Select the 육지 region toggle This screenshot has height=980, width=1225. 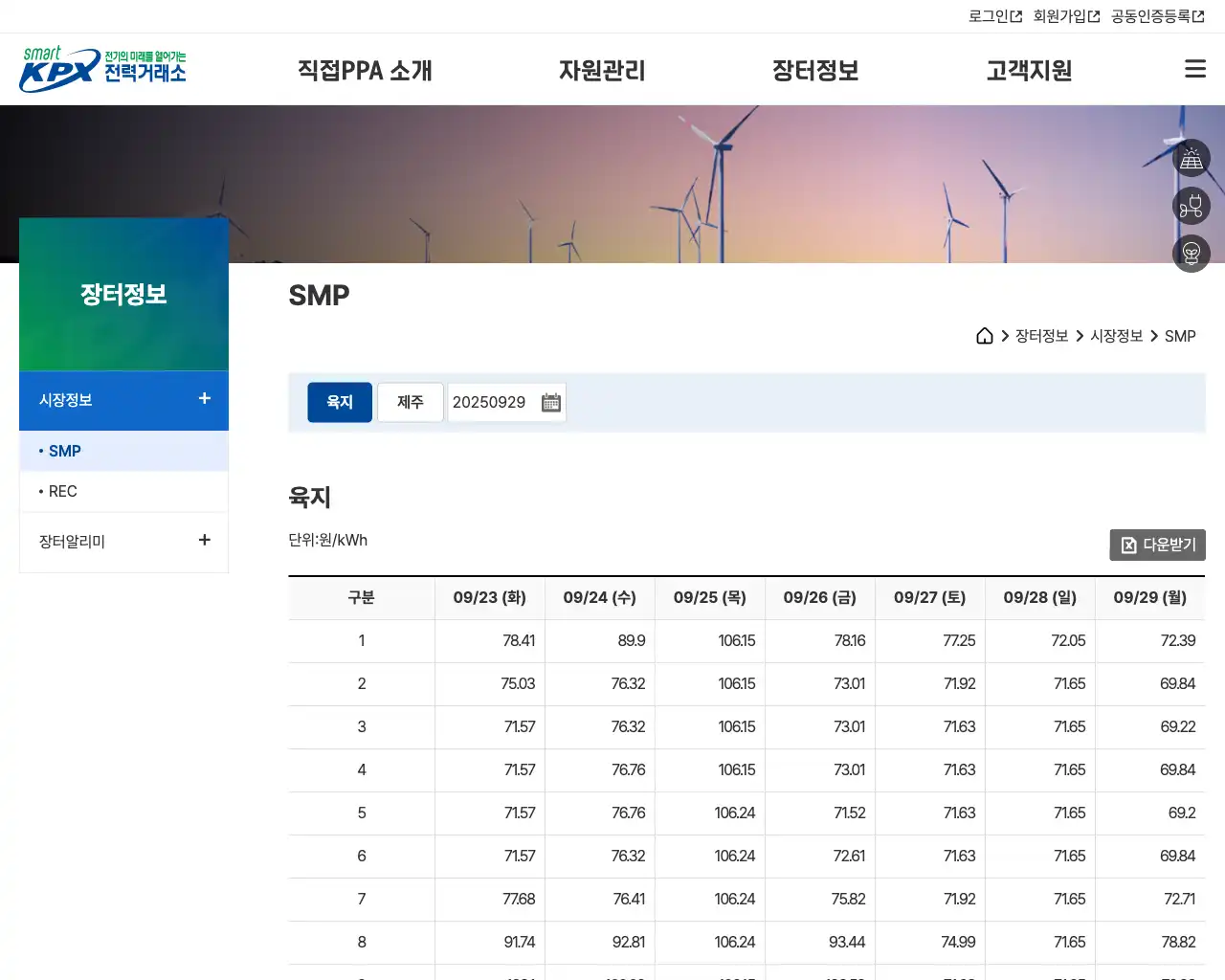tap(339, 402)
